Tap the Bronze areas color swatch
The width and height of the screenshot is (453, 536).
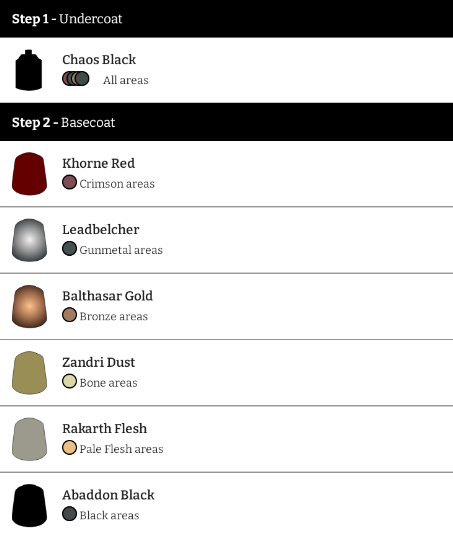tap(69, 315)
